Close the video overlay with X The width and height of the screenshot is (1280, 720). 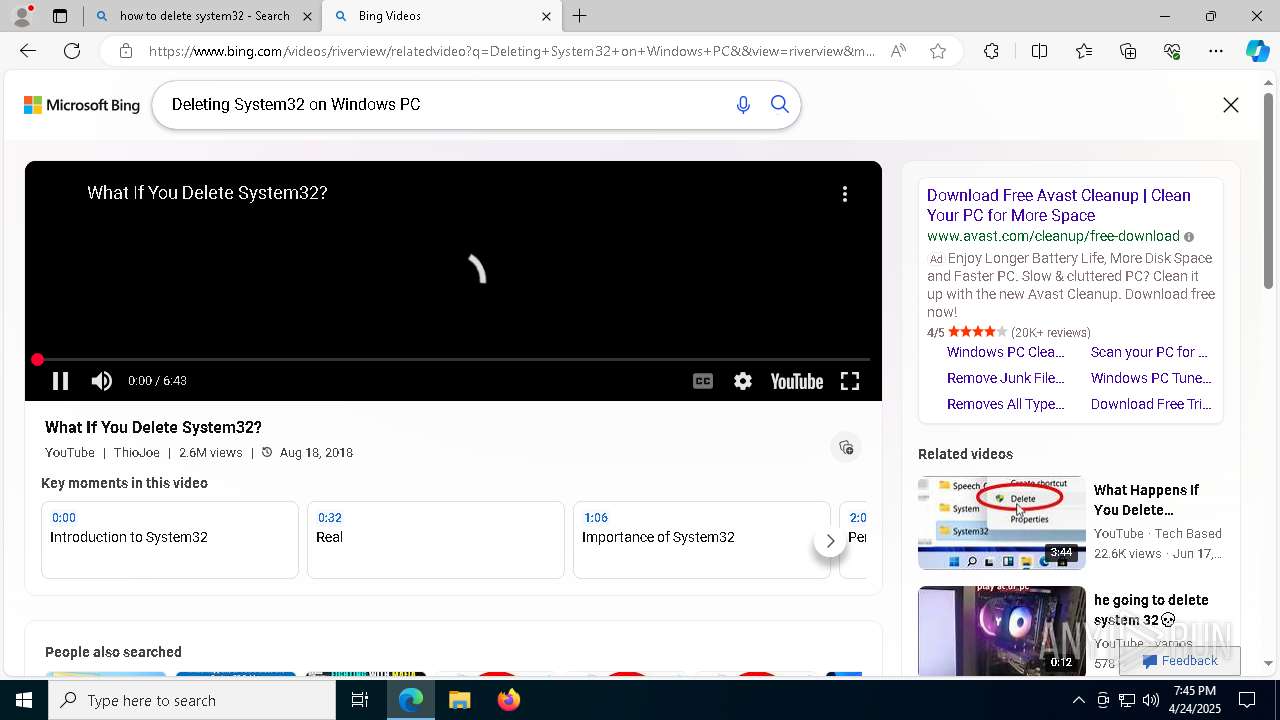pyautogui.click(x=1231, y=105)
